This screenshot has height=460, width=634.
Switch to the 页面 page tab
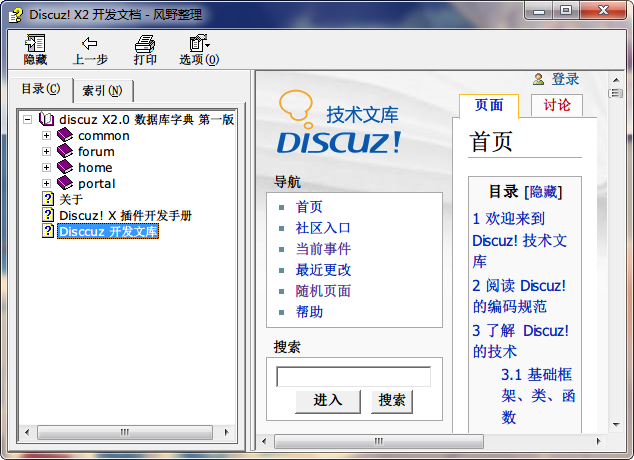point(489,106)
